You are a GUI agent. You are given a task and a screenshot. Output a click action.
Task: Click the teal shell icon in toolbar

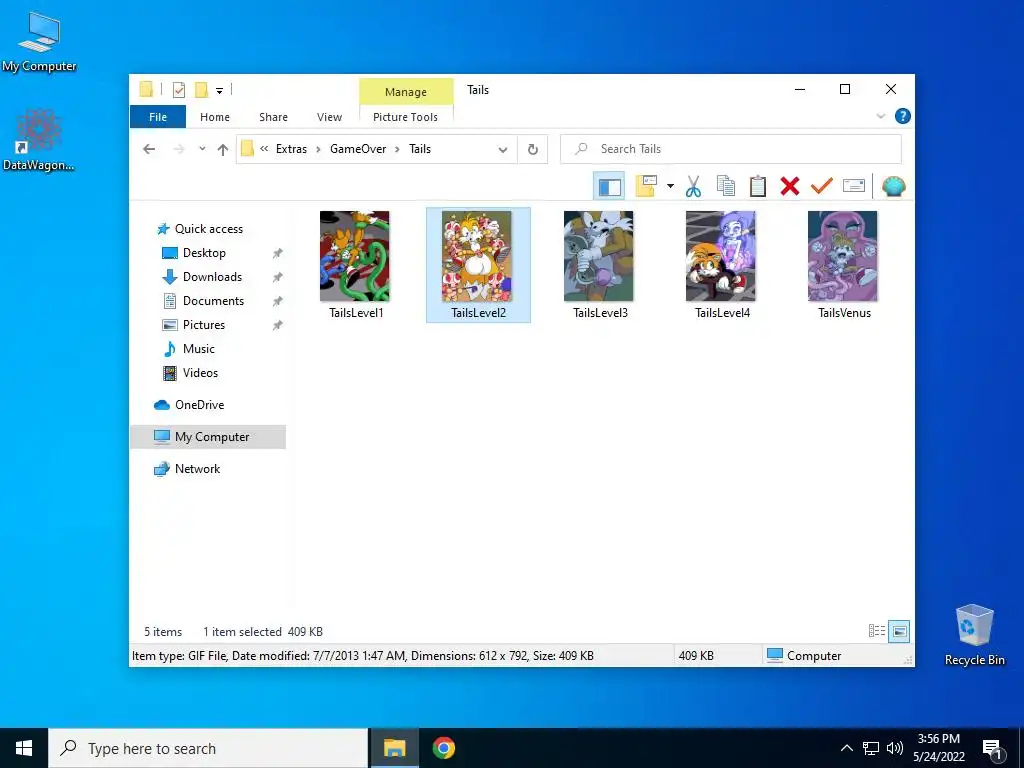(x=893, y=187)
